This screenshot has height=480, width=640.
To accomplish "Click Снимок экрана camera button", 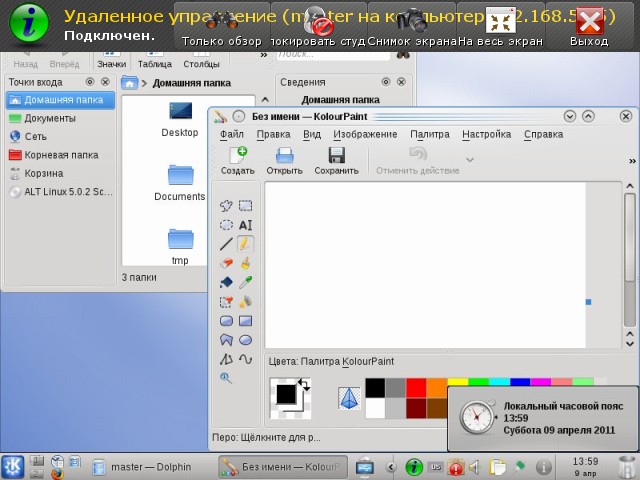I will pos(411,25).
